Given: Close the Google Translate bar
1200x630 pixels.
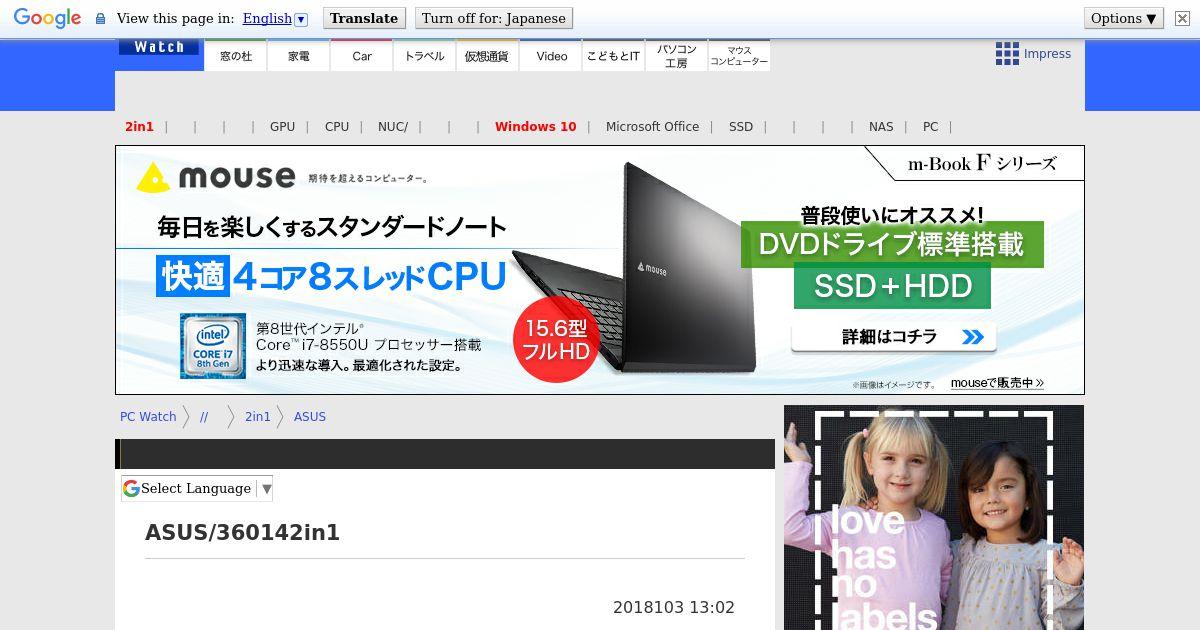Looking at the screenshot, I should [x=1182, y=18].
